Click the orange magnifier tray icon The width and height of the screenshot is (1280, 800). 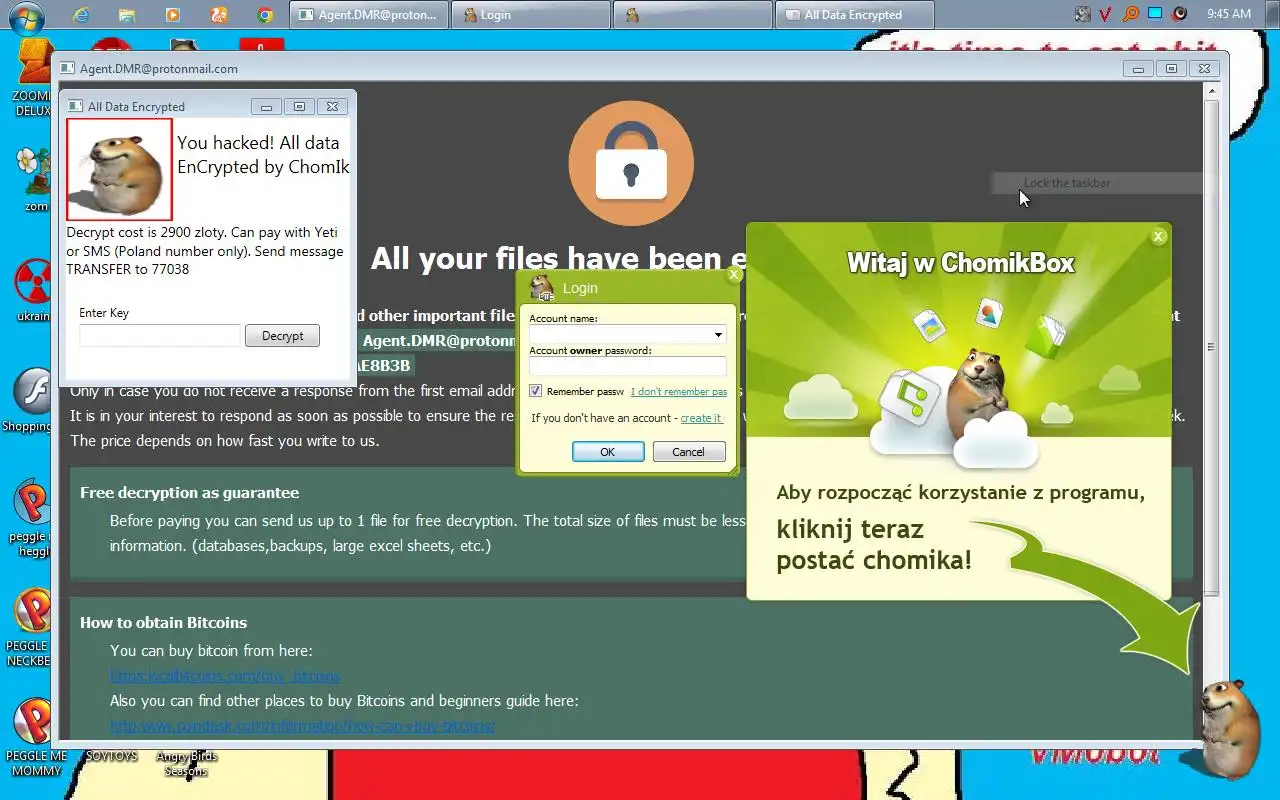click(x=1131, y=14)
